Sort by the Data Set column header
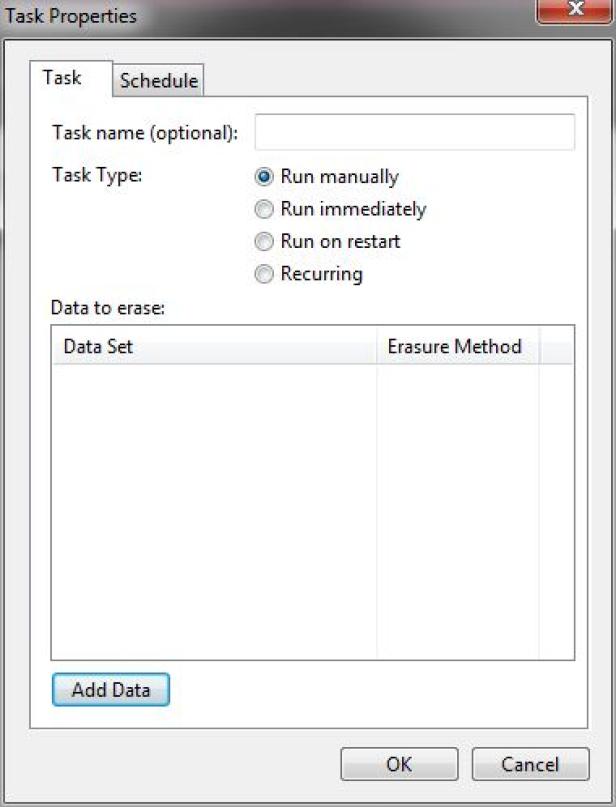Viewport: 616px width, 807px height. coord(215,346)
